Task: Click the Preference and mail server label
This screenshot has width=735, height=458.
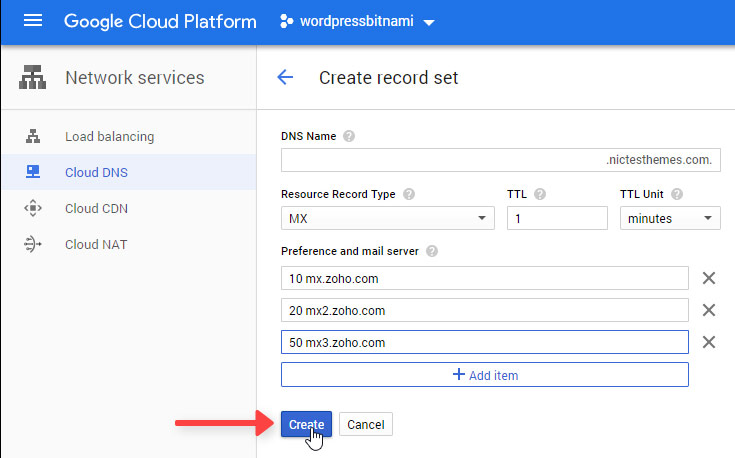Action: coord(350,251)
